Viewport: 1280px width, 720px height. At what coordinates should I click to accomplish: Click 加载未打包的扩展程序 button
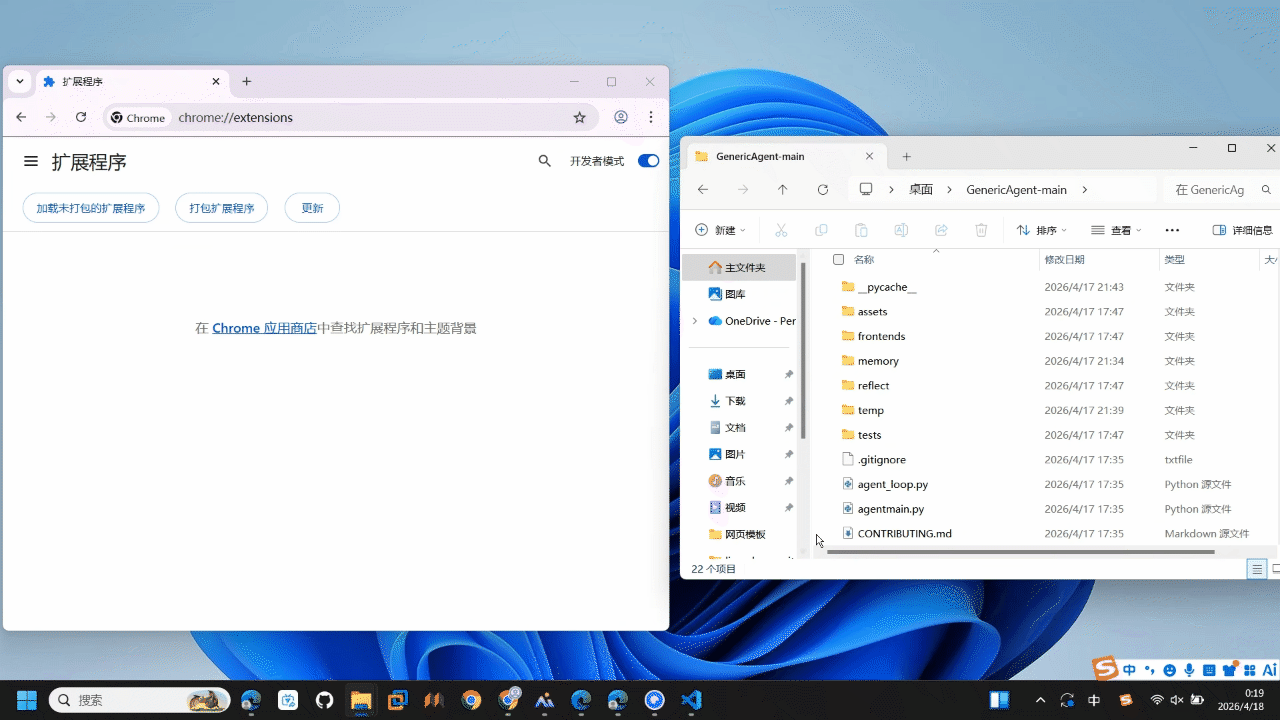[91, 208]
